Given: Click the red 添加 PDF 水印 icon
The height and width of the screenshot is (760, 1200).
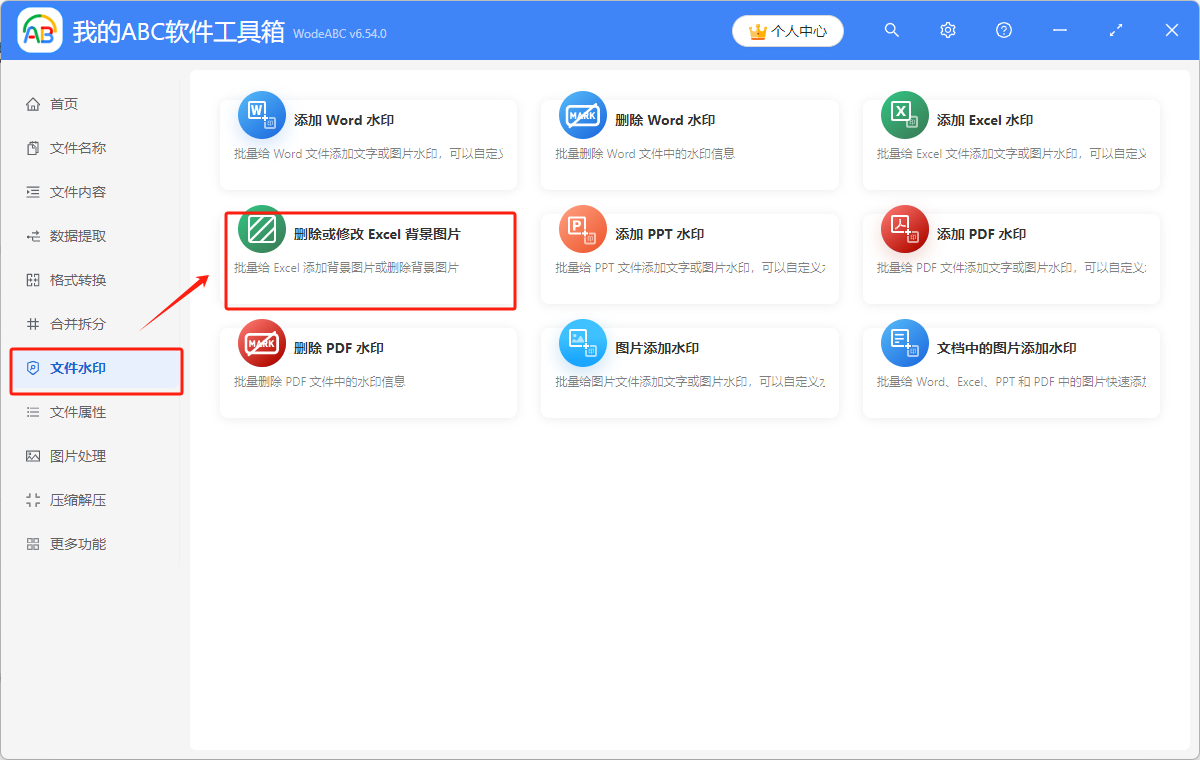Looking at the screenshot, I should (904, 228).
